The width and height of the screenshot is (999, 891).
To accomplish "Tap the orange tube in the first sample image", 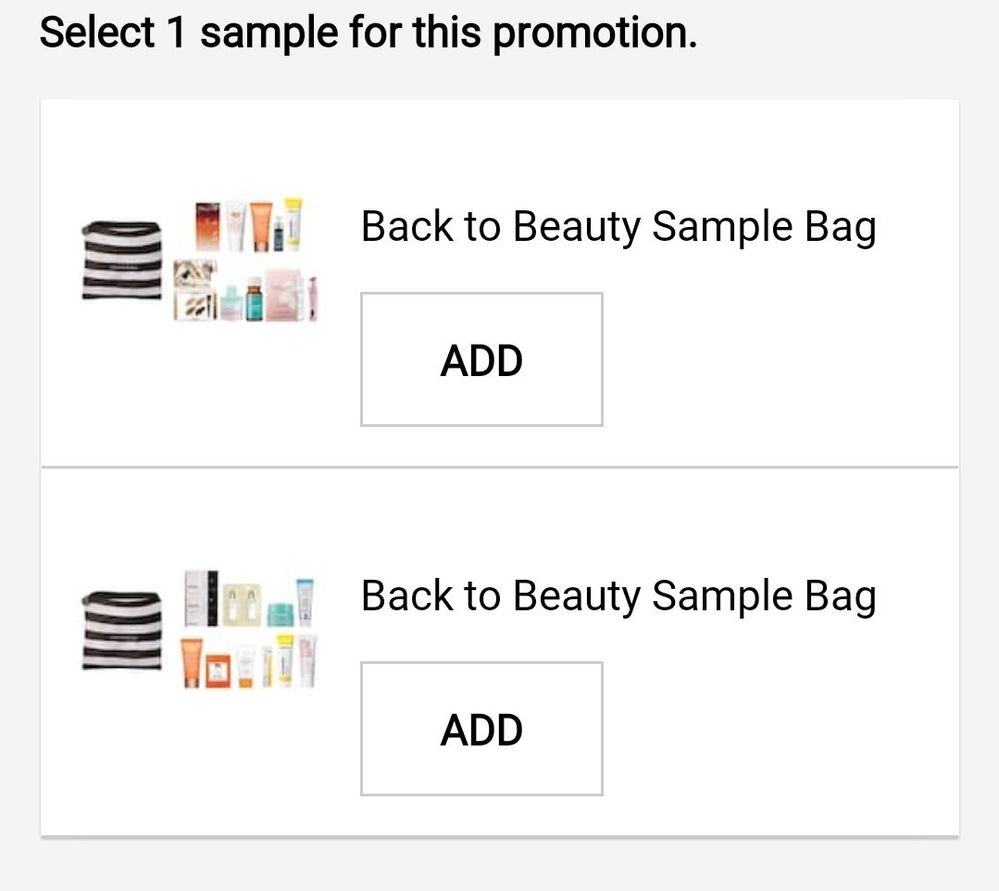I will pos(260,227).
